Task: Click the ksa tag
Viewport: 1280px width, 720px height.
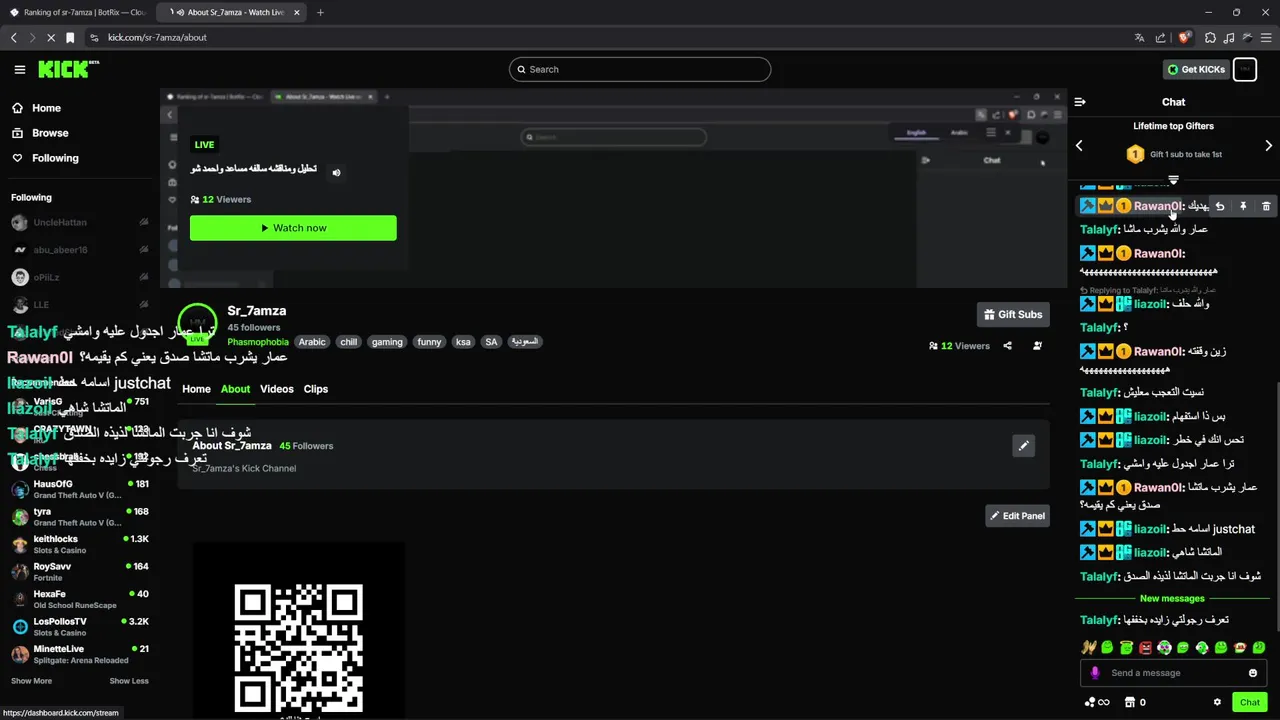Action: [463, 342]
